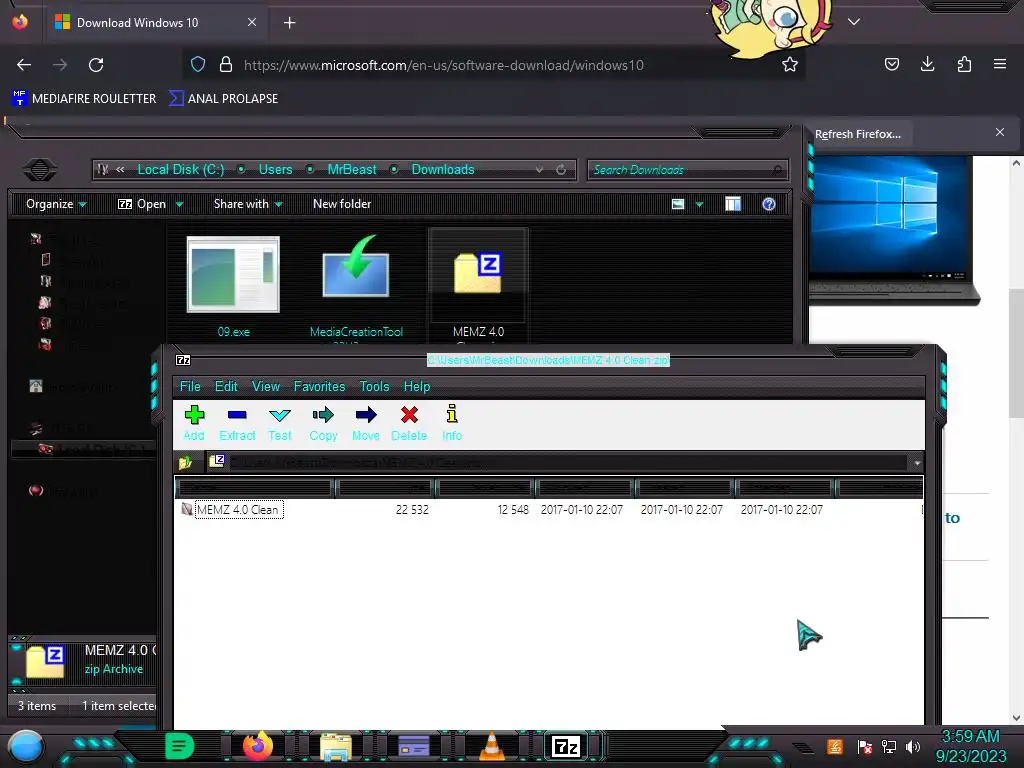1024x768 pixels.
Task: Open the Info icon in 7-Zip
Action: (x=451, y=413)
